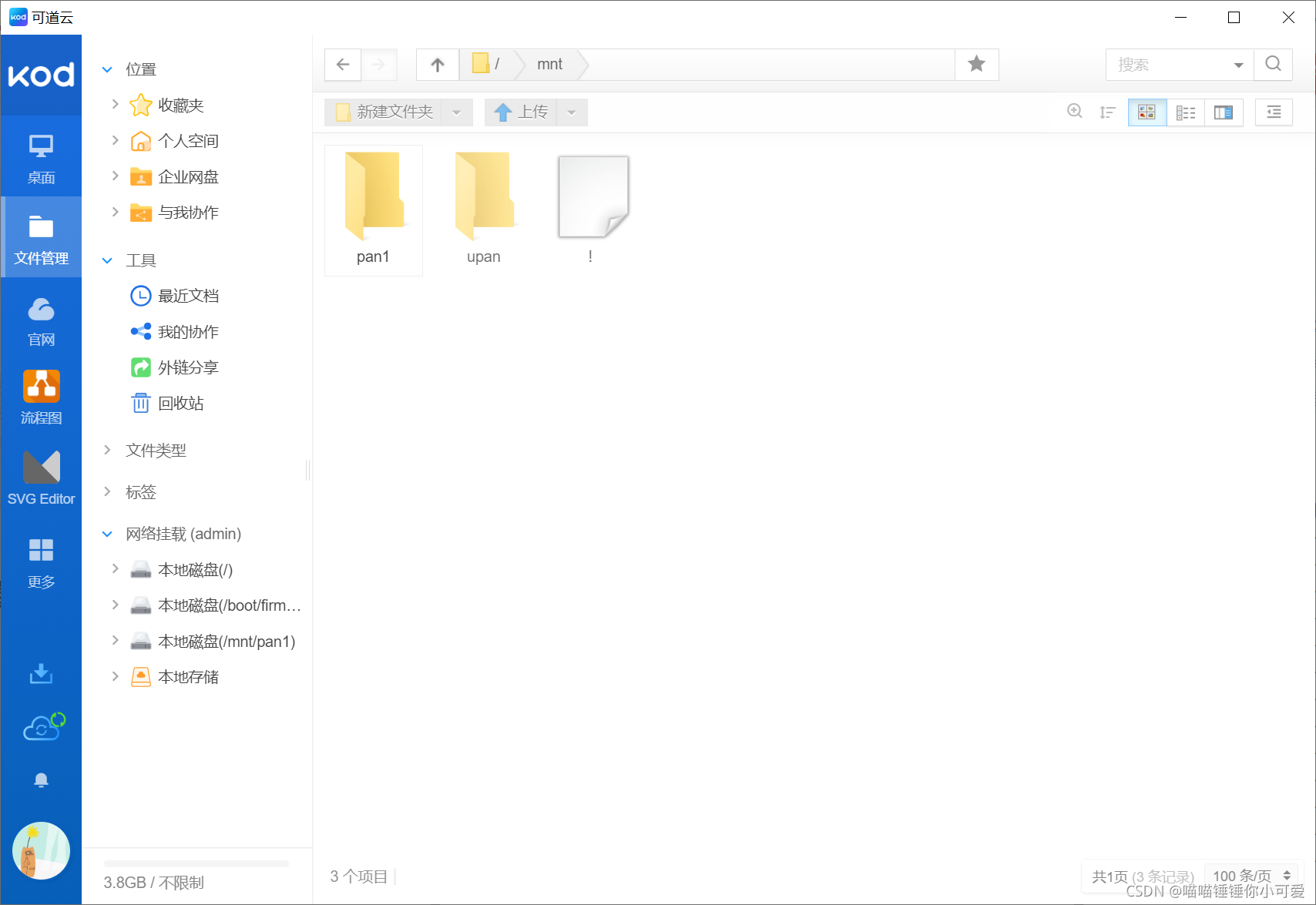
Task: Collapse the 网络挂载 (admin) section
Action: (107, 534)
